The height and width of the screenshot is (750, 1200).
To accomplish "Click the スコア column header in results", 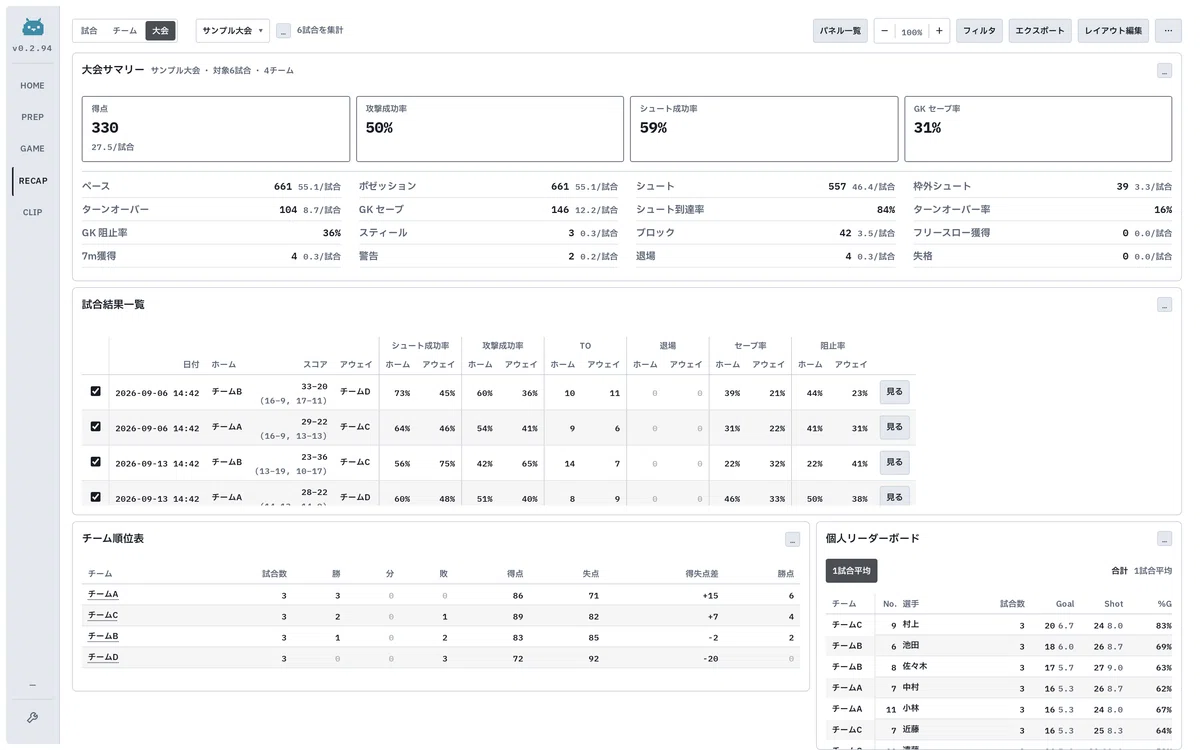I will (315, 364).
